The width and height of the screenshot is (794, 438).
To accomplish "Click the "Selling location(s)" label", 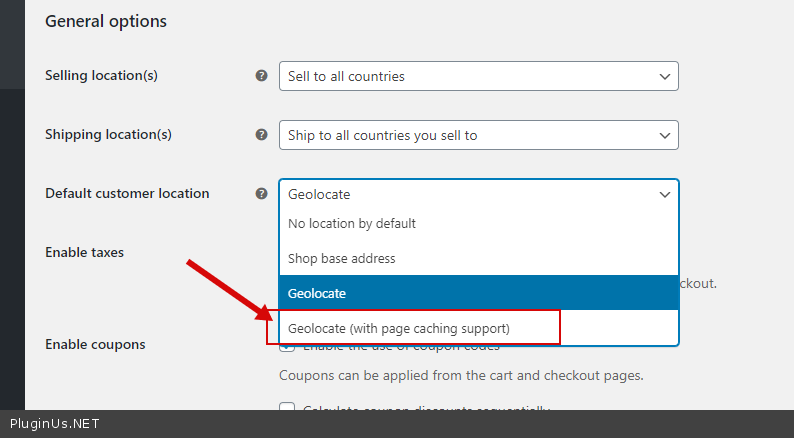I will click(x=101, y=76).
